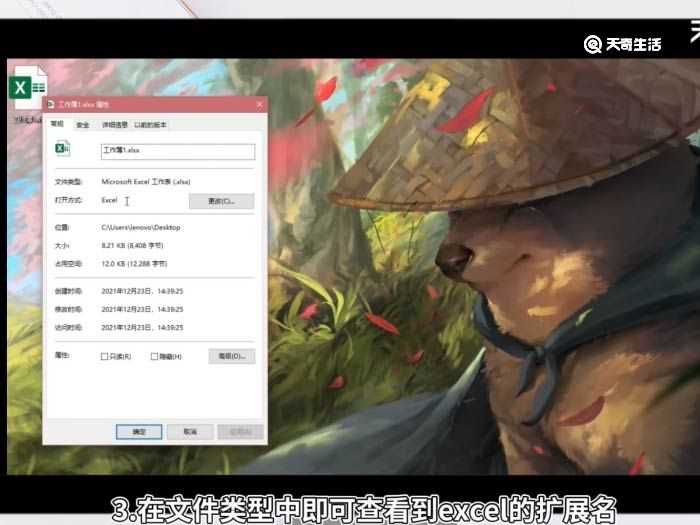
Task: Click the file type value Microsoft Excel 工作表 (.xlsx)
Action: (x=146, y=182)
